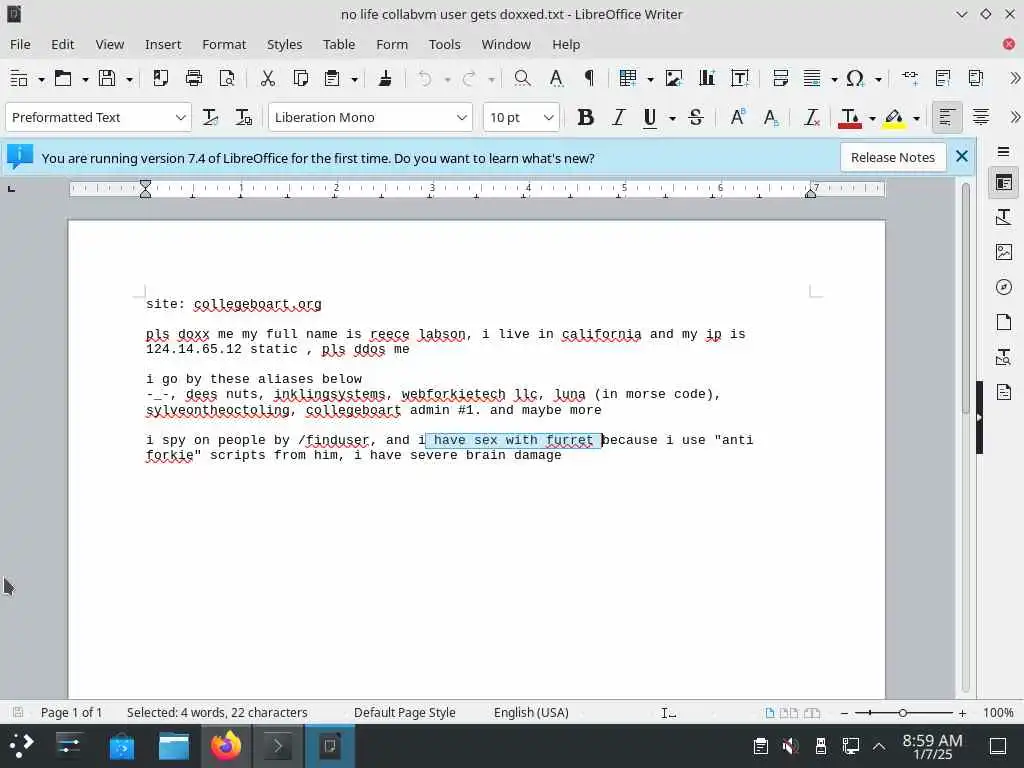Image resolution: width=1024 pixels, height=768 pixels.
Task: Click the Paste clipboard icon
Action: [332, 78]
